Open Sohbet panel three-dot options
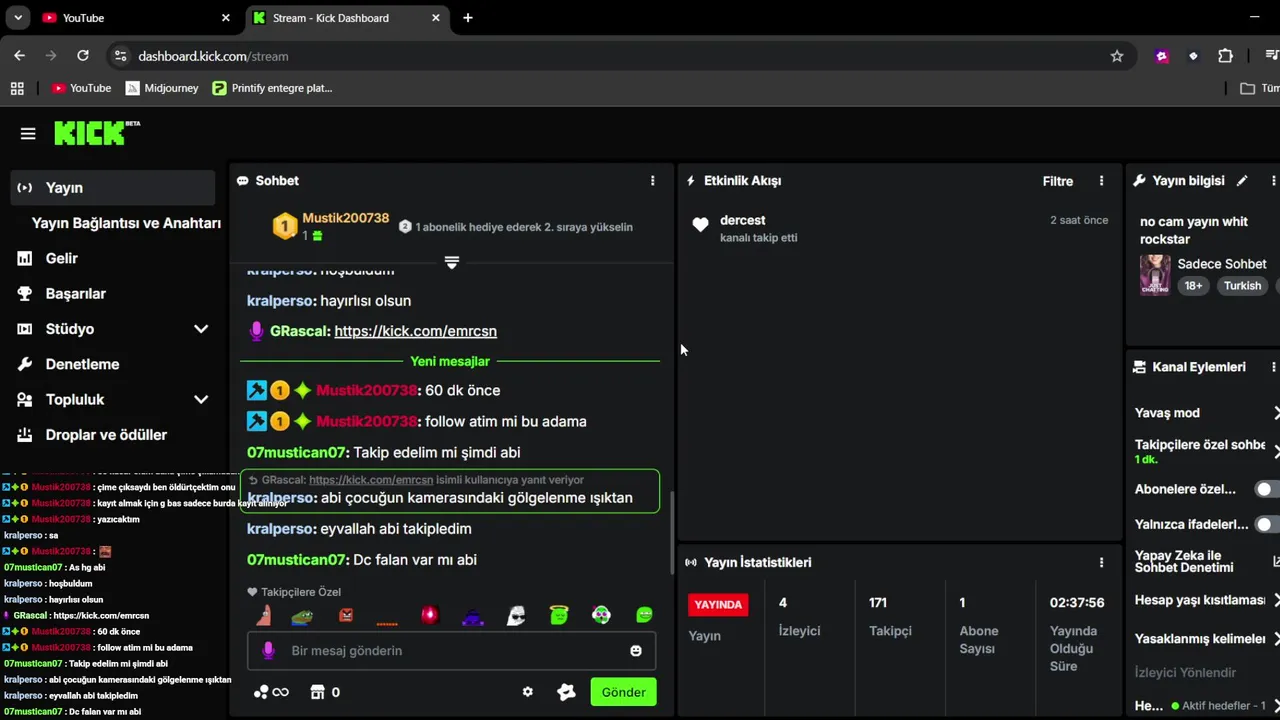 point(653,181)
